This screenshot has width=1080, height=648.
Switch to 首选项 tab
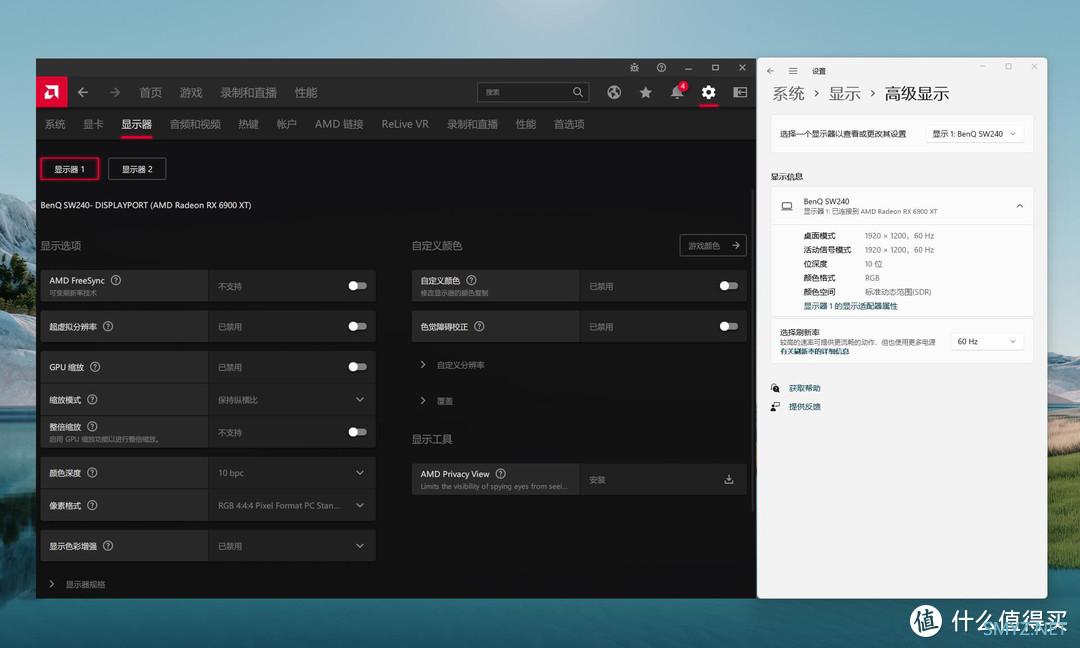[569, 124]
